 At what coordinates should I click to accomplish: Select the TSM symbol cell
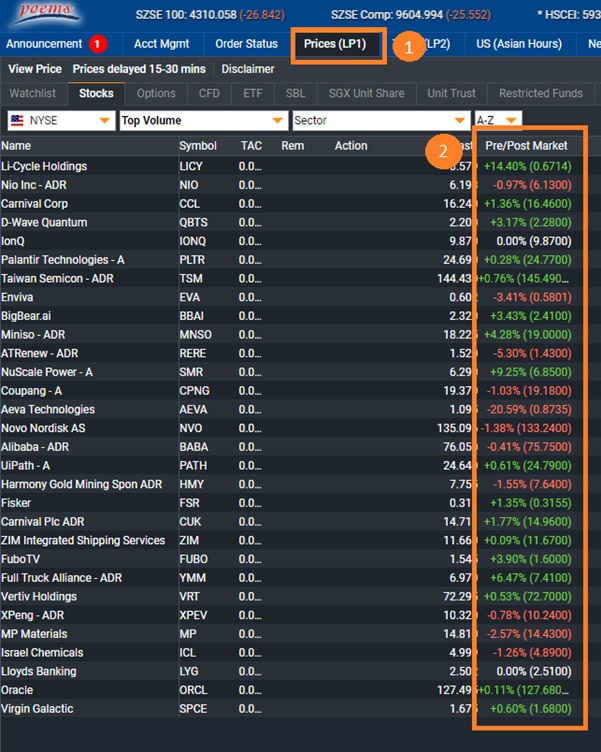tap(191, 279)
